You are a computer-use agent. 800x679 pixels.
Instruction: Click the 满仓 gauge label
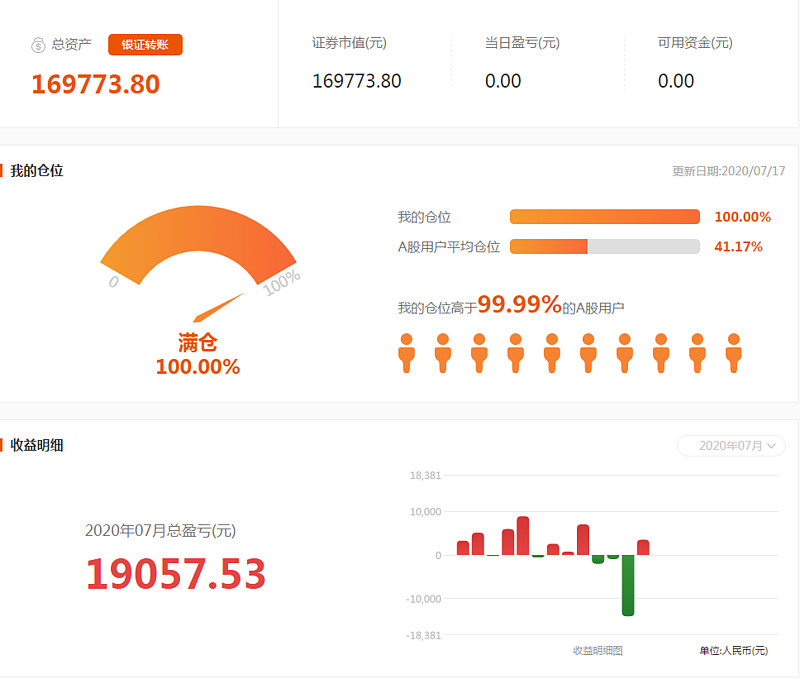198,342
